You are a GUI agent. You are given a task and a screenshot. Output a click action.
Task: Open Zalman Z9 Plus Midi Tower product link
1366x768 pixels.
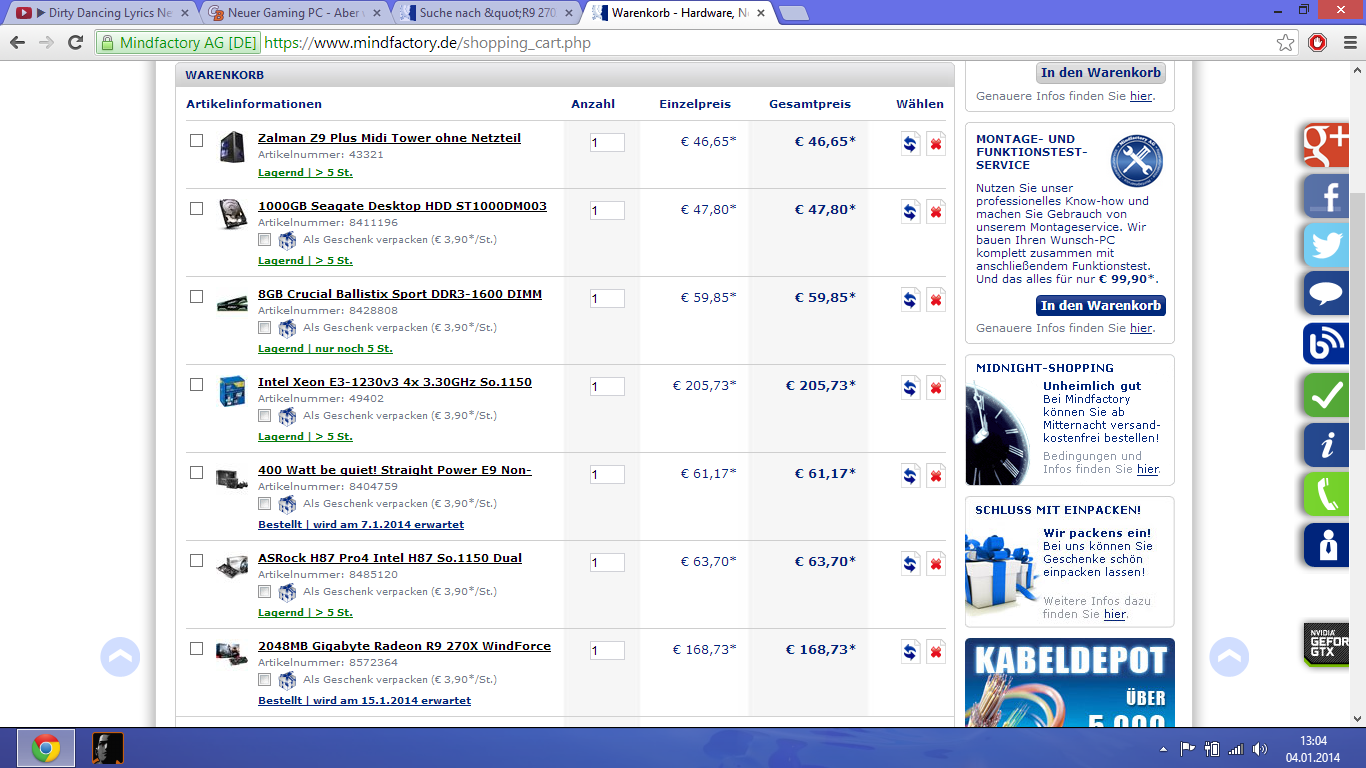389,138
